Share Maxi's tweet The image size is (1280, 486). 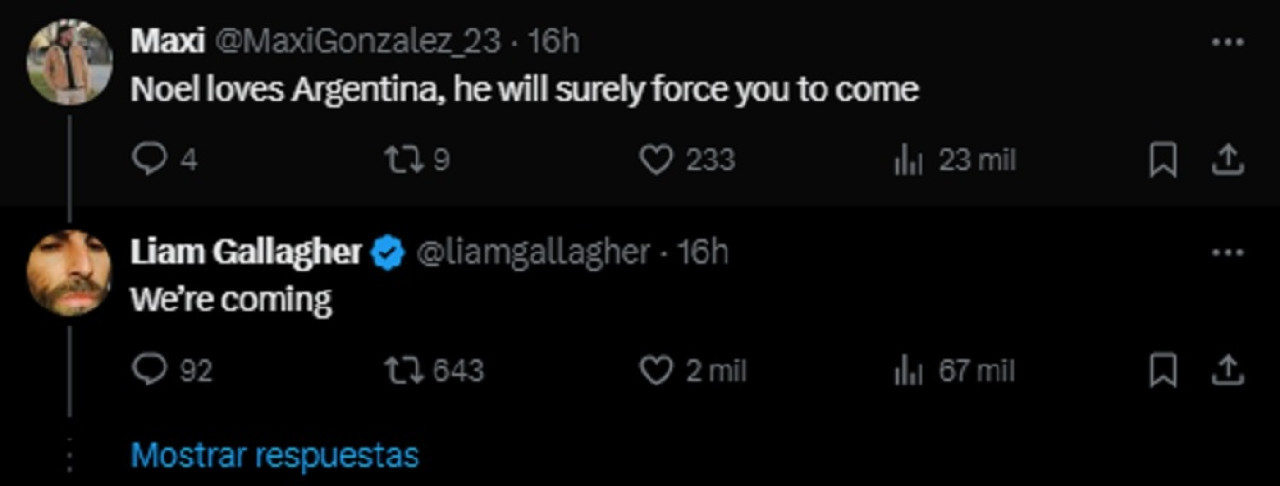(x=1228, y=160)
